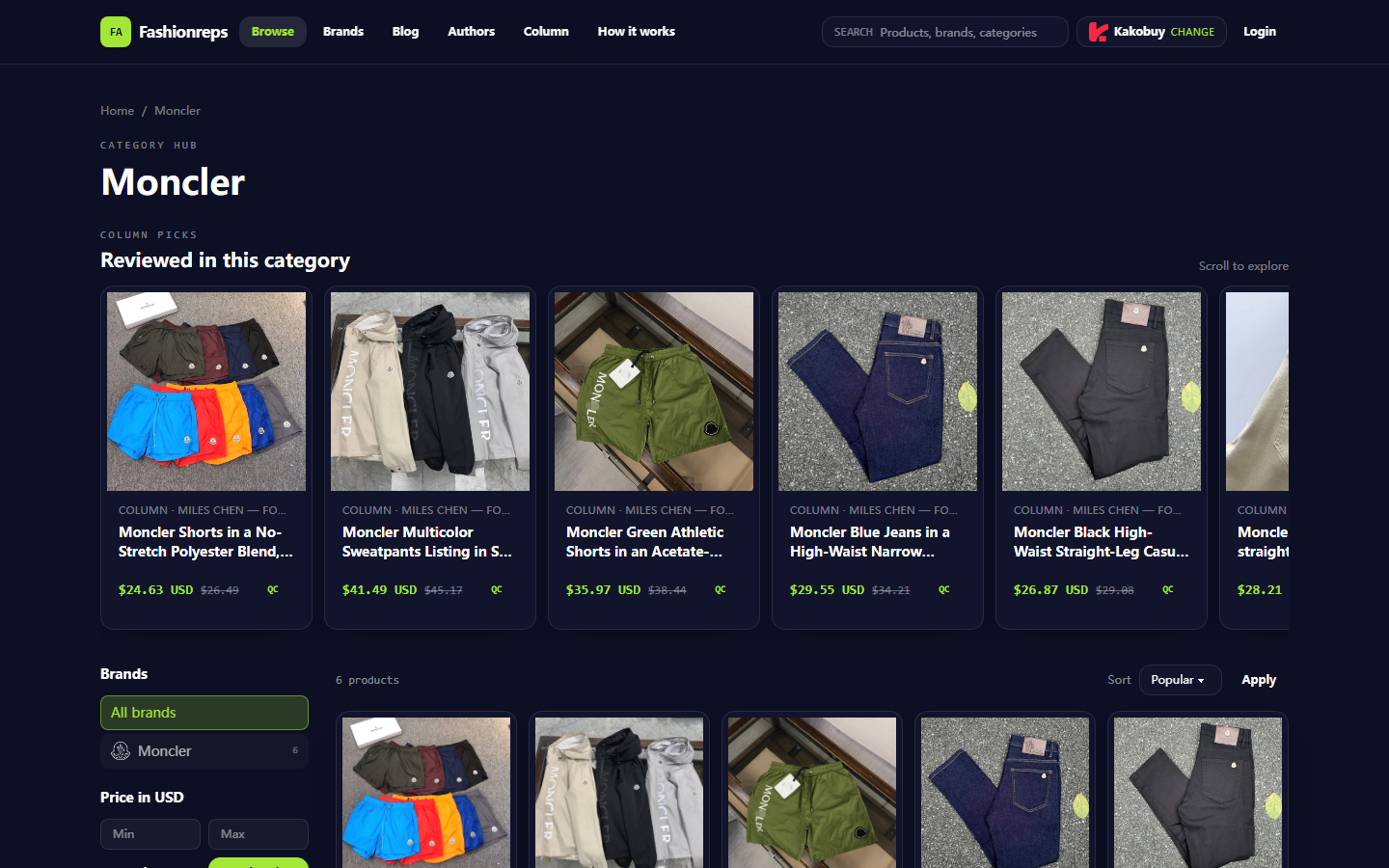Open Moncler Blue Jeans High-Waist title
Viewport: 1389px width, 868px height.
(870, 542)
